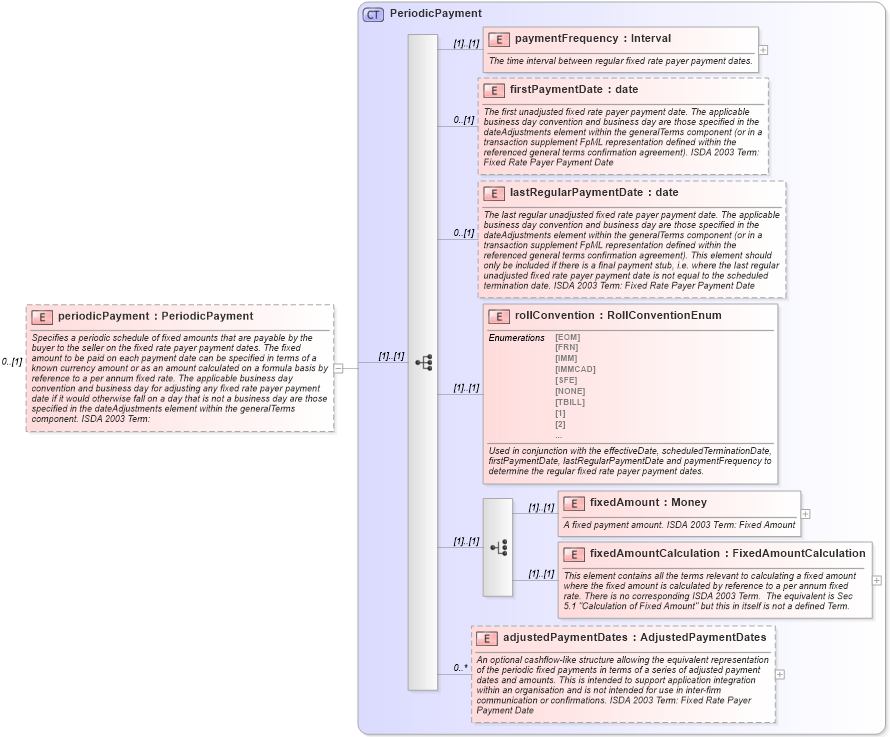Select the [EOM] enumeration value
Viewport: 890px width, 737px height.
pyautogui.click(x=569, y=336)
